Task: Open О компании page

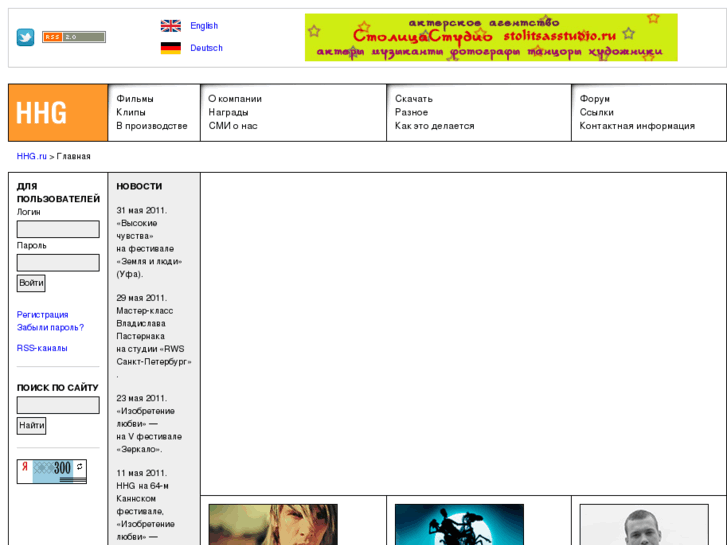Action: [235, 99]
